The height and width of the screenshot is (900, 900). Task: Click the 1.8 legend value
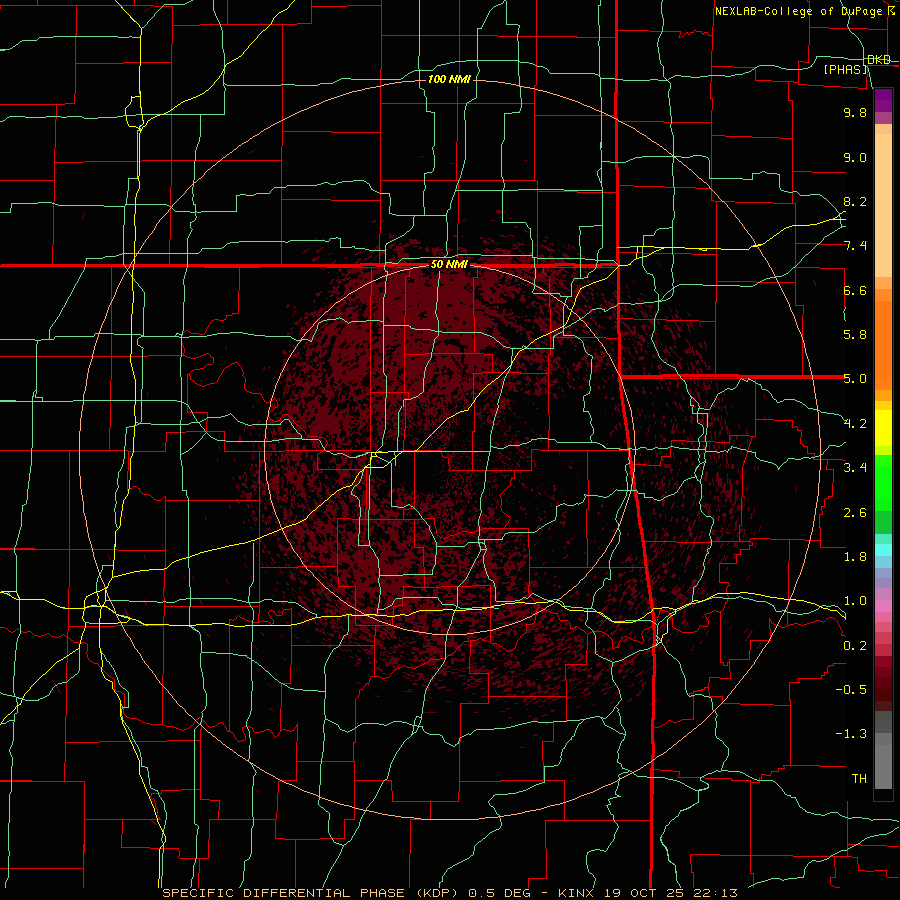click(x=855, y=557)
